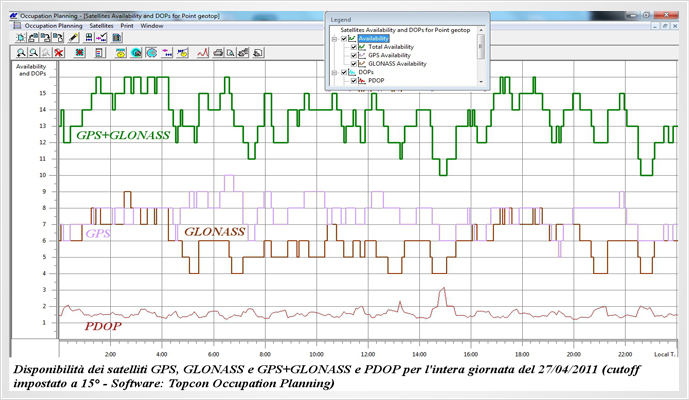Open print preview page-magnifier icon
Viewport: 689px width, 400px height.
pos(230,53)
